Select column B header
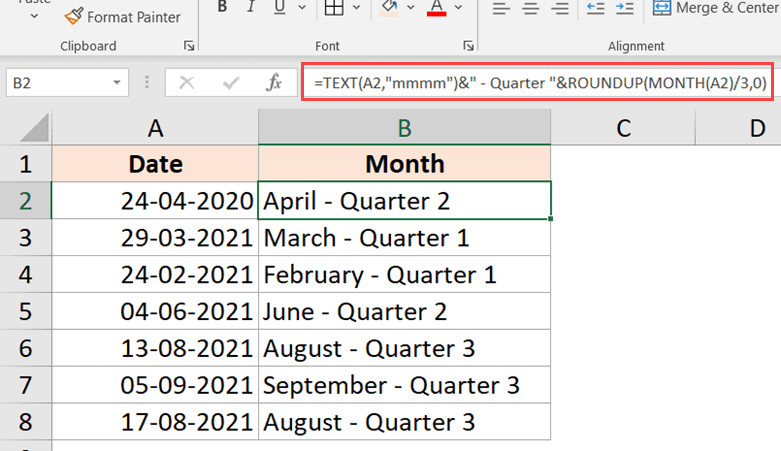Viewport: 781px width, 451px height. [404, 127]
